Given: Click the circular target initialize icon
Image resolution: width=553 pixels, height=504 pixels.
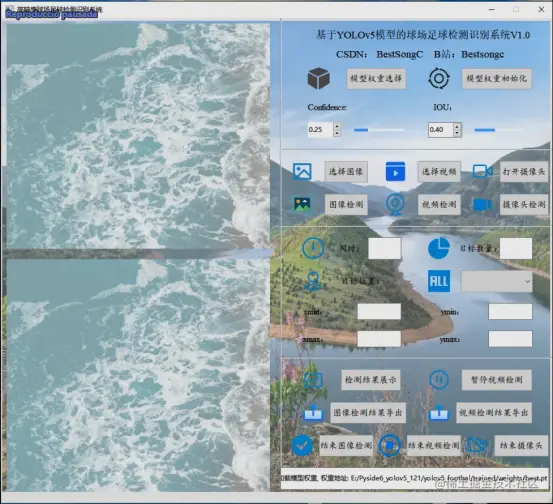Looking at the screenshot, I should 439,78.
